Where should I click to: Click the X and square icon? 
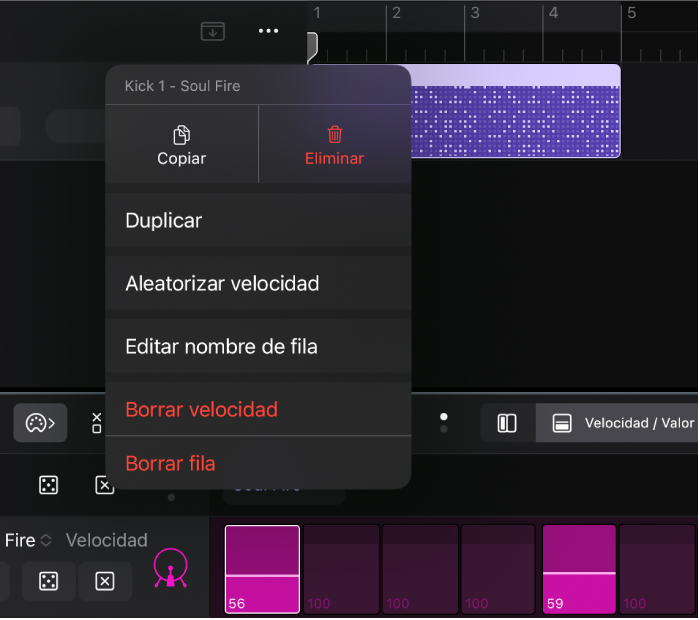(x=96, y=424)
